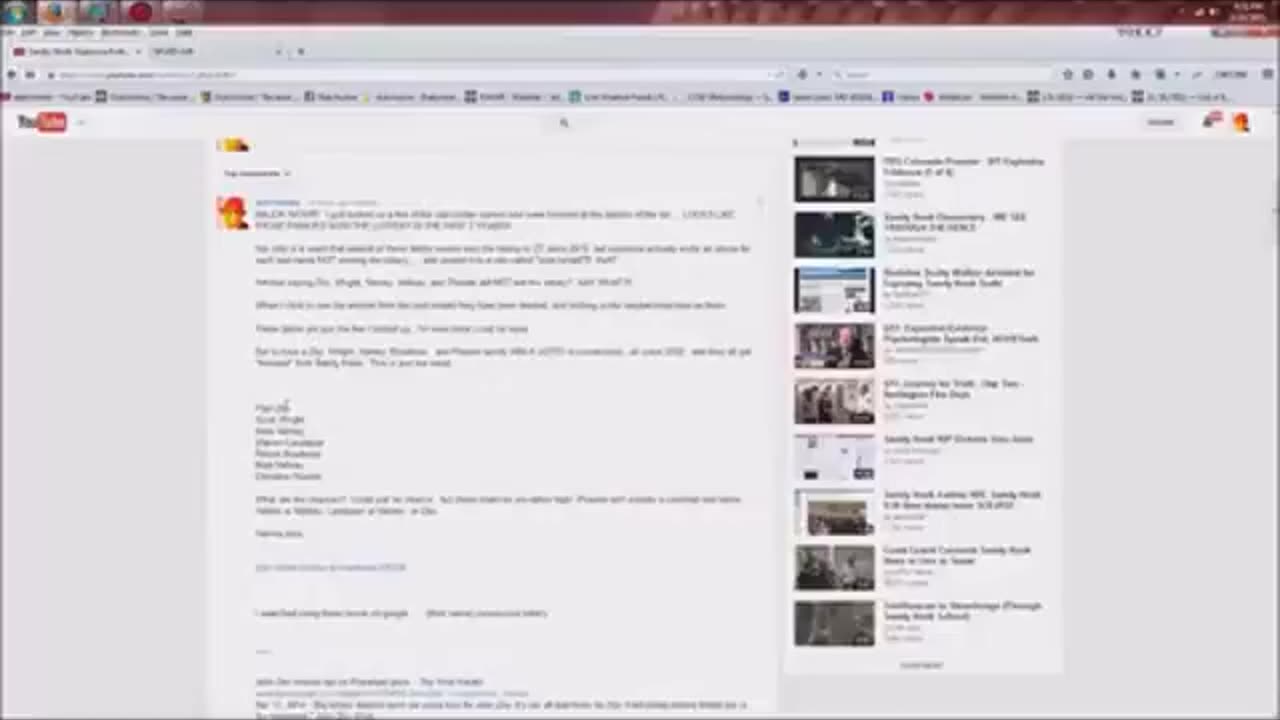Click the Firefox icon in Windows taskbar
1280x720 pixels.
pos(57,12)
